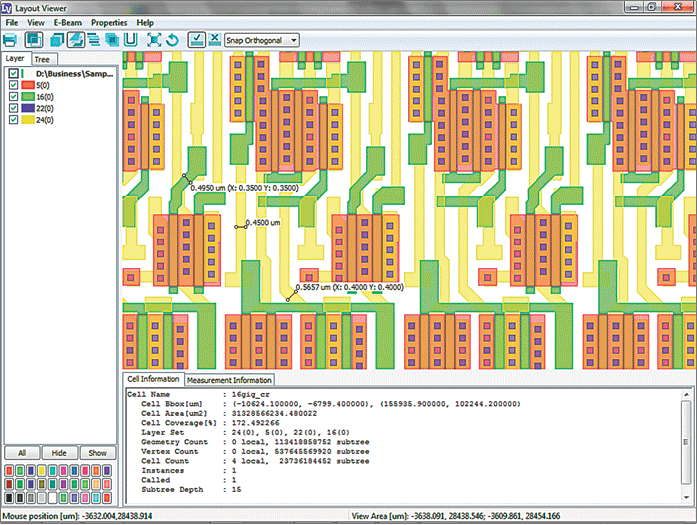Select the 22(0) layer name
This screenshot has width=697, height=525.
pos(44,108)
